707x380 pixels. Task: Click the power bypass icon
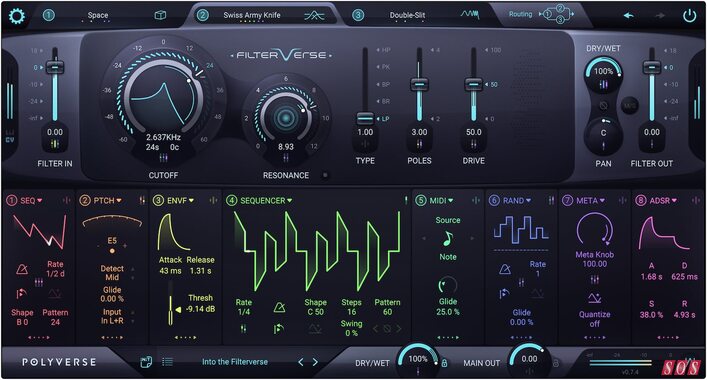(x=689, y=16)
